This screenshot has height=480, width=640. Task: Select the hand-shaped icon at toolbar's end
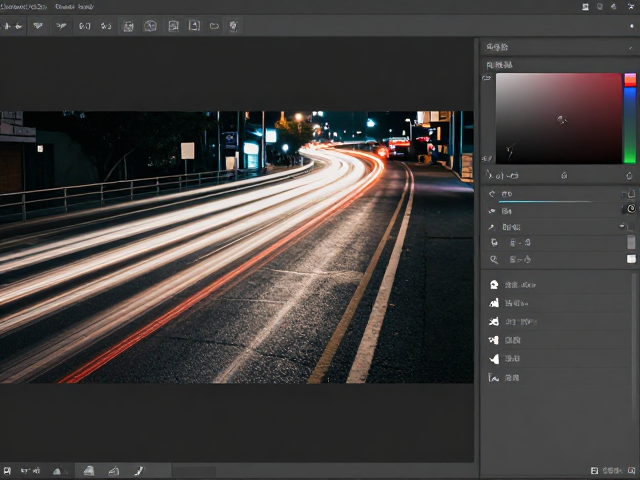tap(233, 26)
